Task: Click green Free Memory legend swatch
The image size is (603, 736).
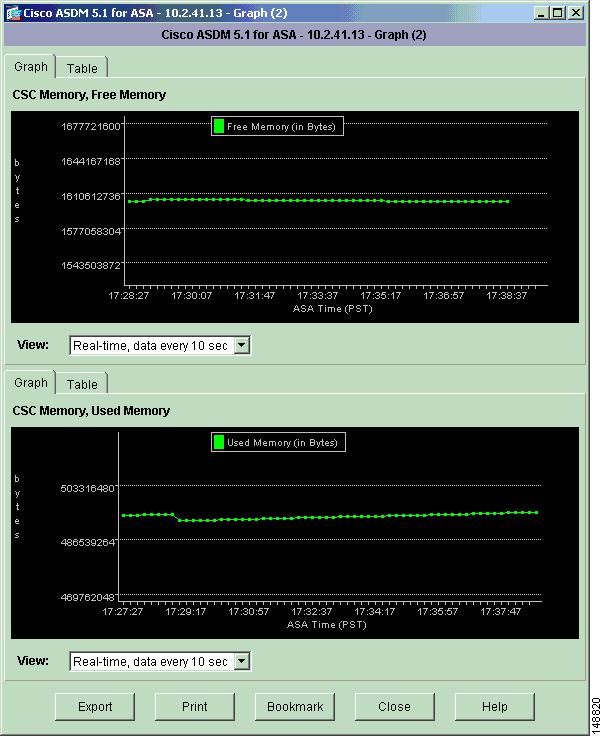Action: tap(219, 126)
